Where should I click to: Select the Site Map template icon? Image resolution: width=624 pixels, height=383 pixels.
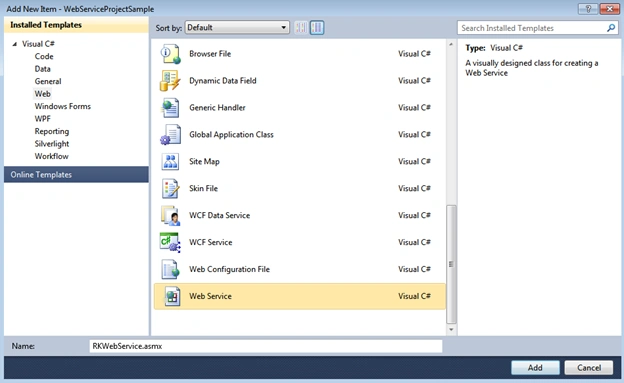pos(170,162)
